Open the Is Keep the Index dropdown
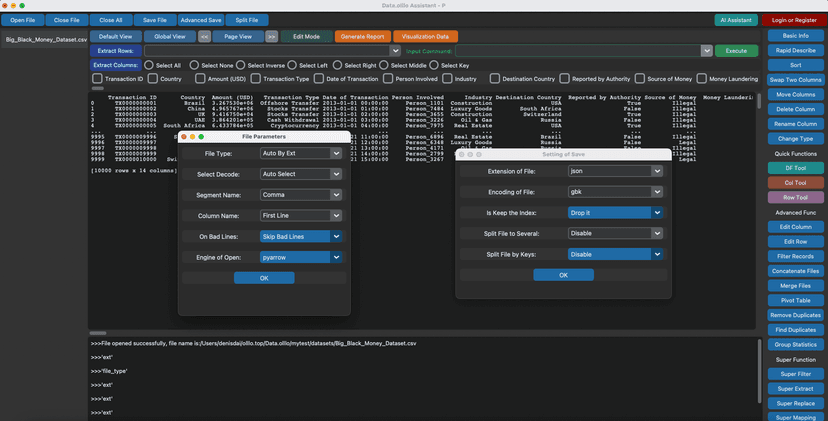The image size is (828, 421). (615, 212)
